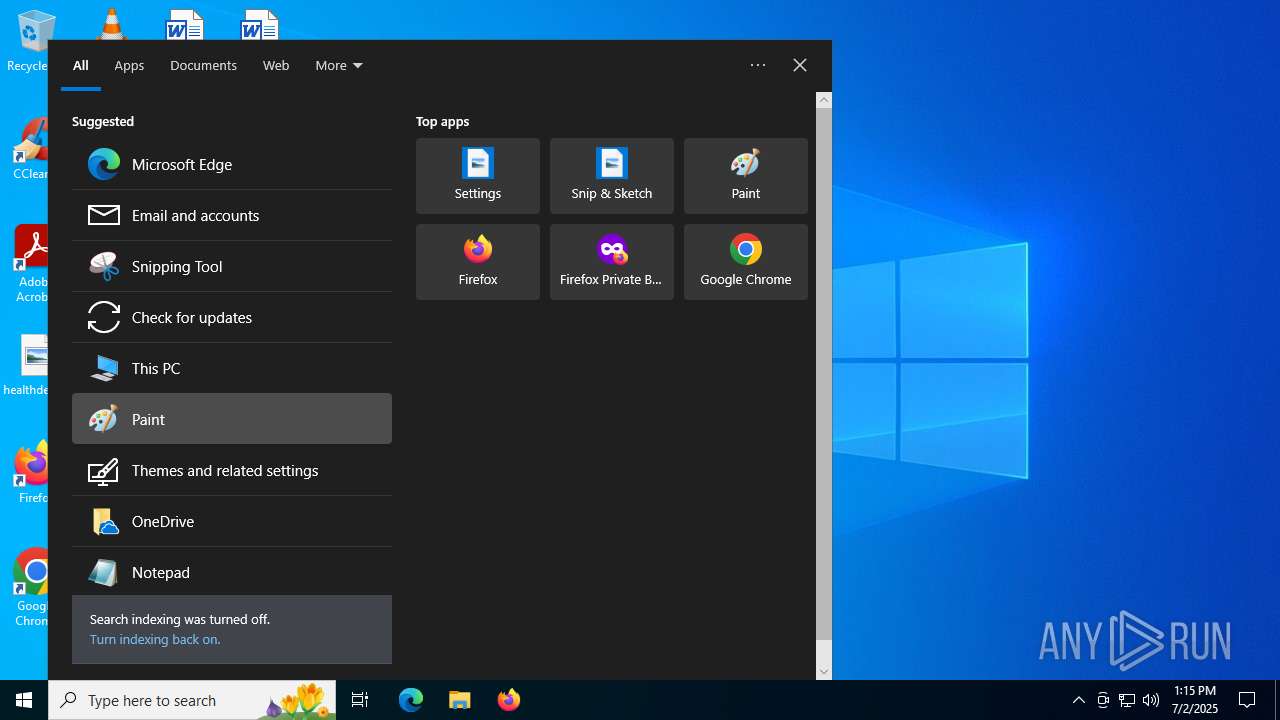Select Check for updates suggestion

click(x=232, y=317)
